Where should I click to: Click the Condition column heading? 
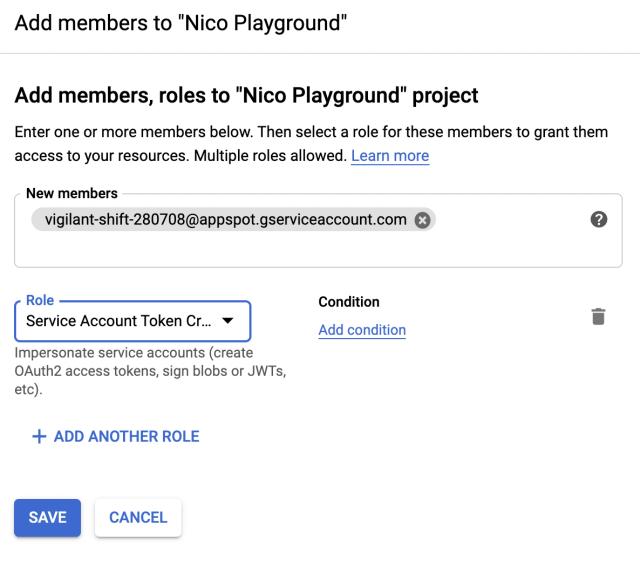(x=348, y=302)
